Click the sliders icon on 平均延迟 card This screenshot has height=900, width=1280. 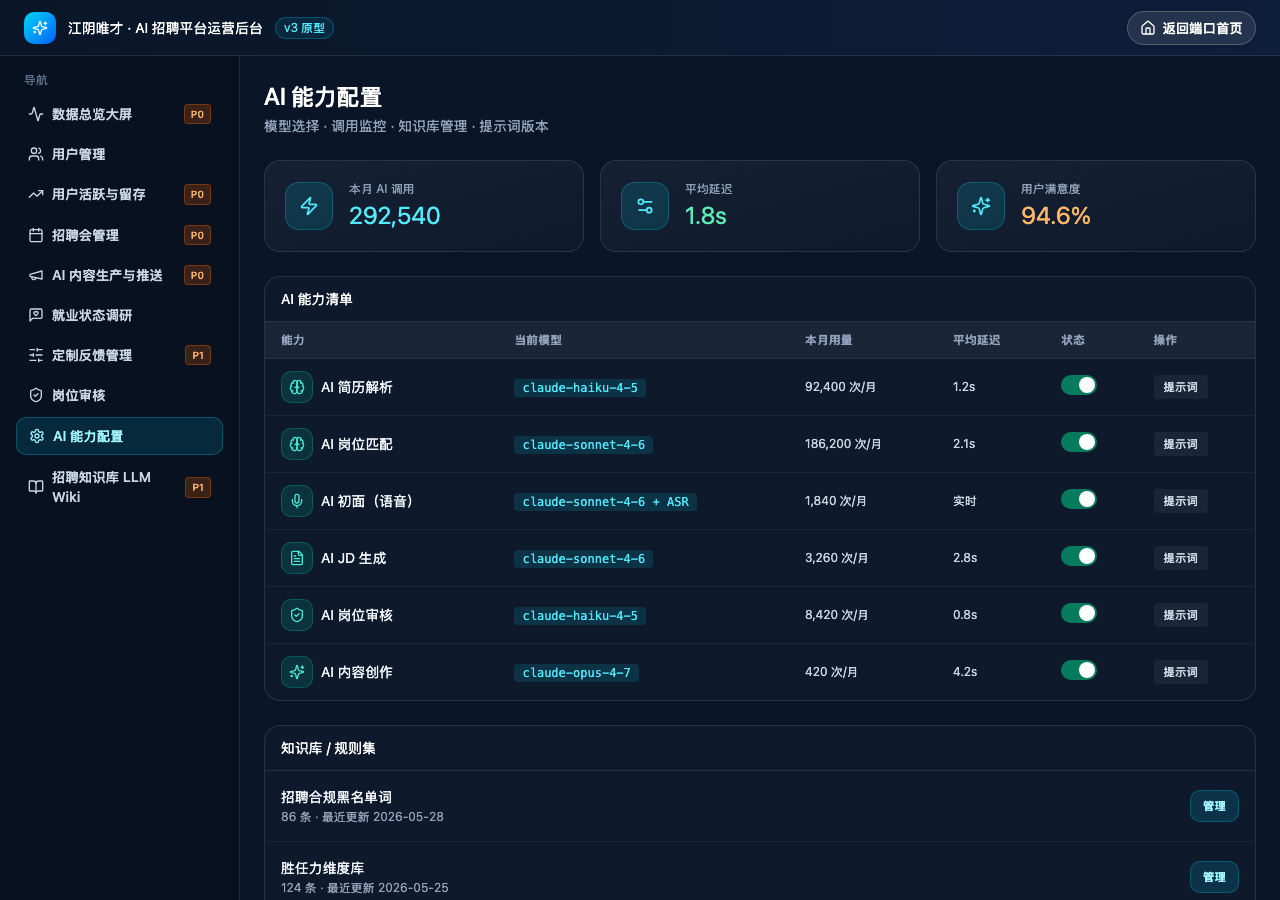point(645,206)
